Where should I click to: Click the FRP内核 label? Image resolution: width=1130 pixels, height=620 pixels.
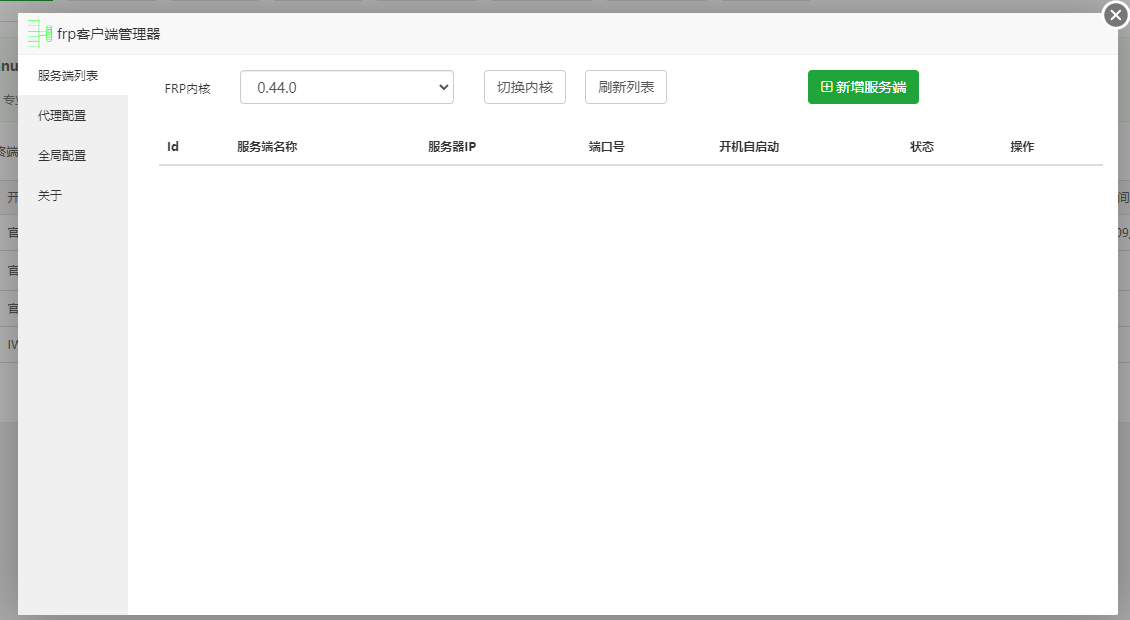tap(187, 89)
